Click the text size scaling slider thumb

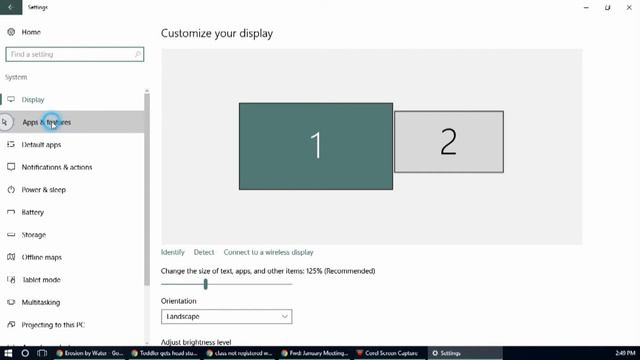point(206,284)
